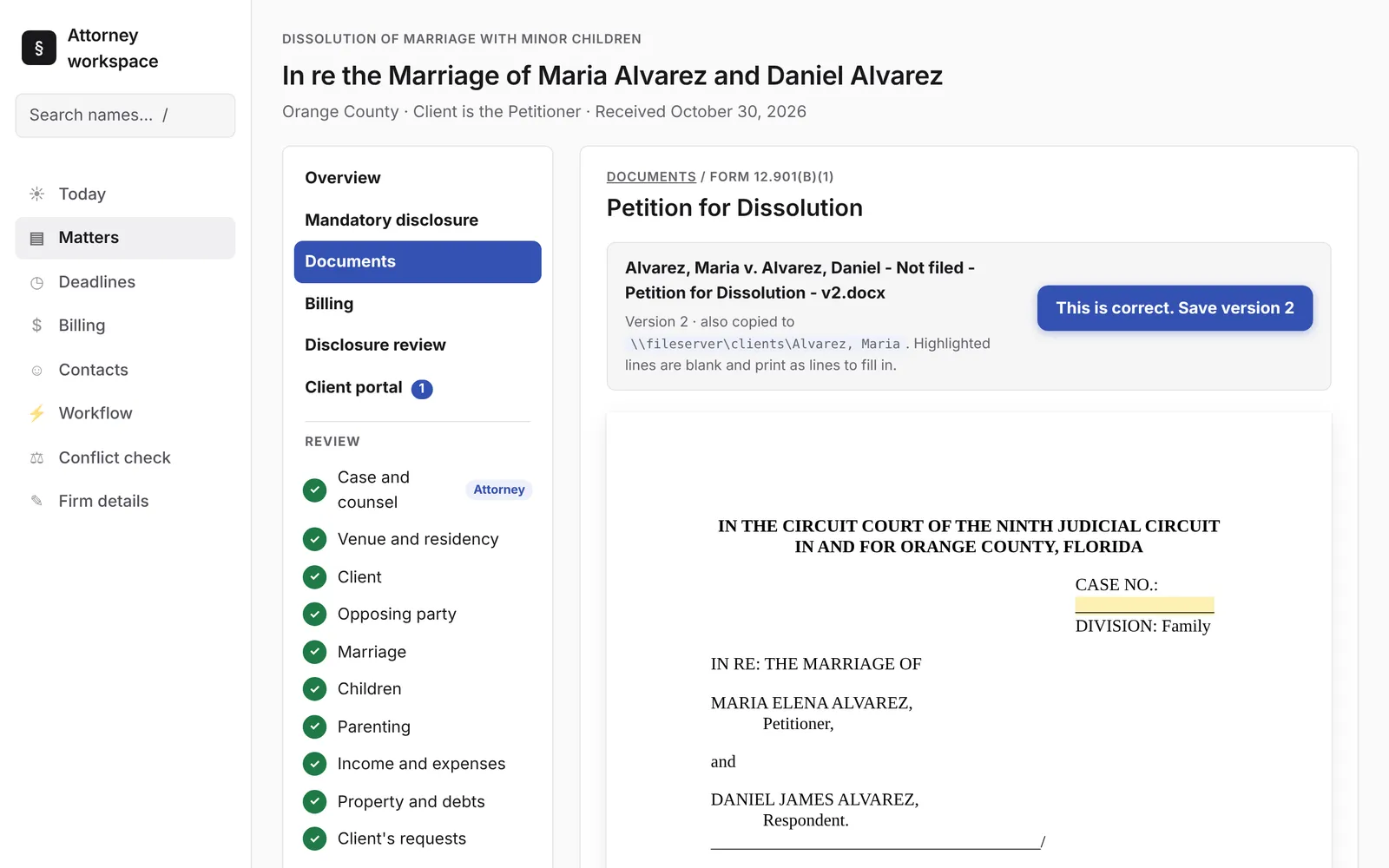The width and height of the screenshot is (1389, 868).
Task: Click the fileserver path \\fileserver\clients\Alvarez, Maria
Action: coord(765,344)
